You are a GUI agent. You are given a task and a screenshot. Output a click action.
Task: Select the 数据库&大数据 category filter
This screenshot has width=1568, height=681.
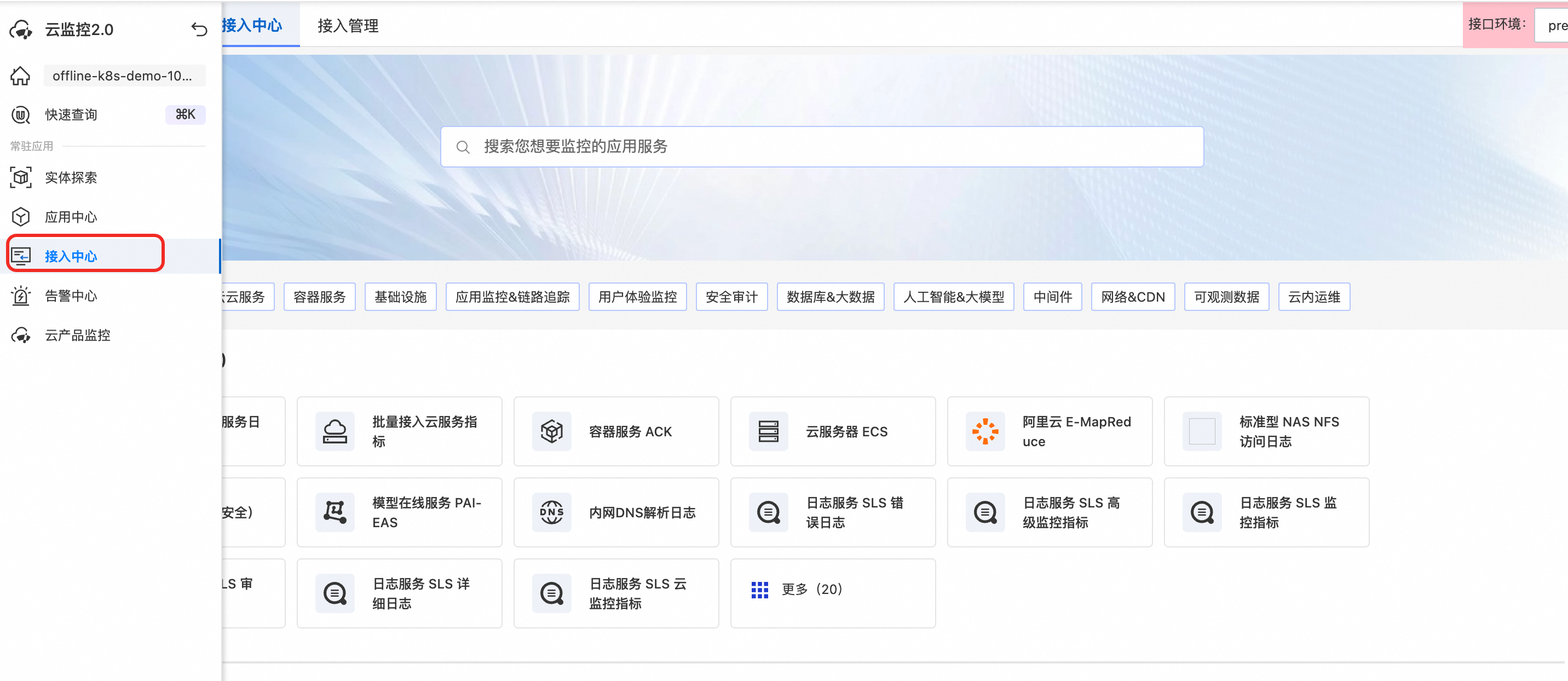(x=829, y=297)
